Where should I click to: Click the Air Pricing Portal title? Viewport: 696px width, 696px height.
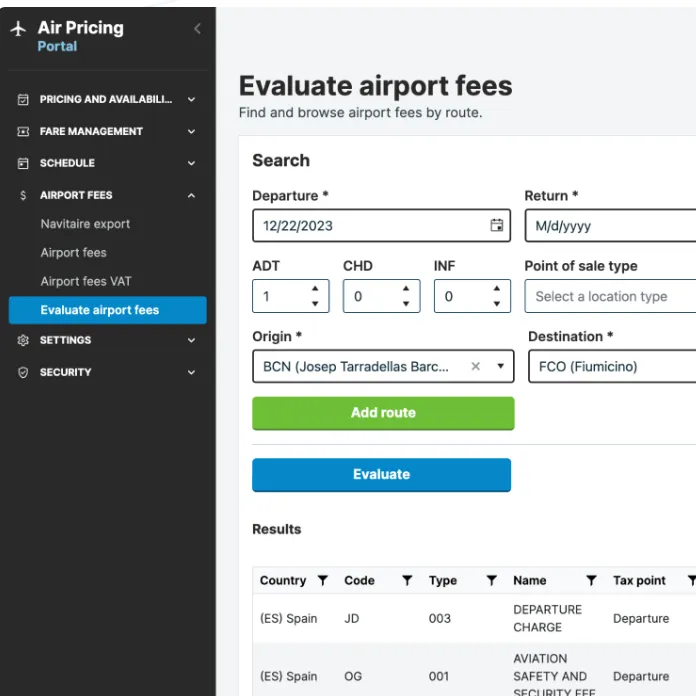click(x=80, y=36)
